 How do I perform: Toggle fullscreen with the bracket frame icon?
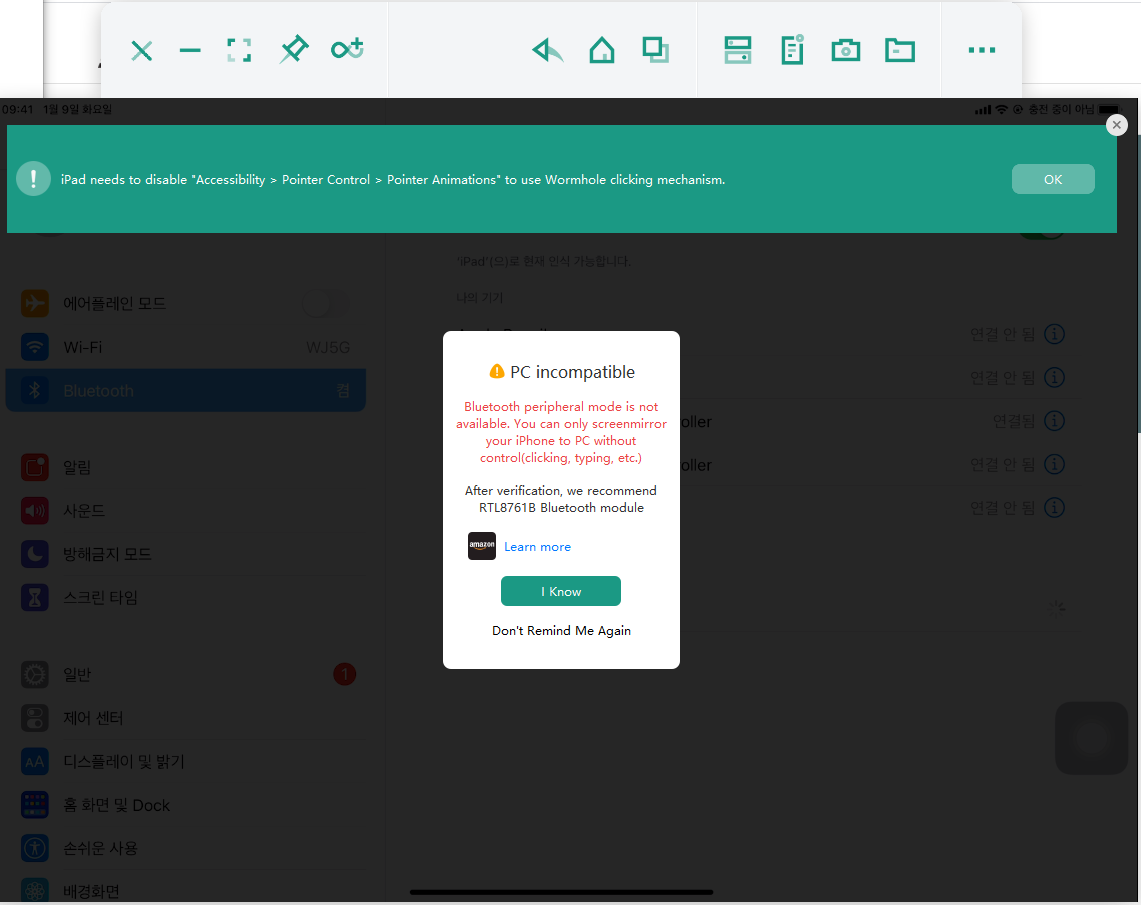(x=239, y=50)
